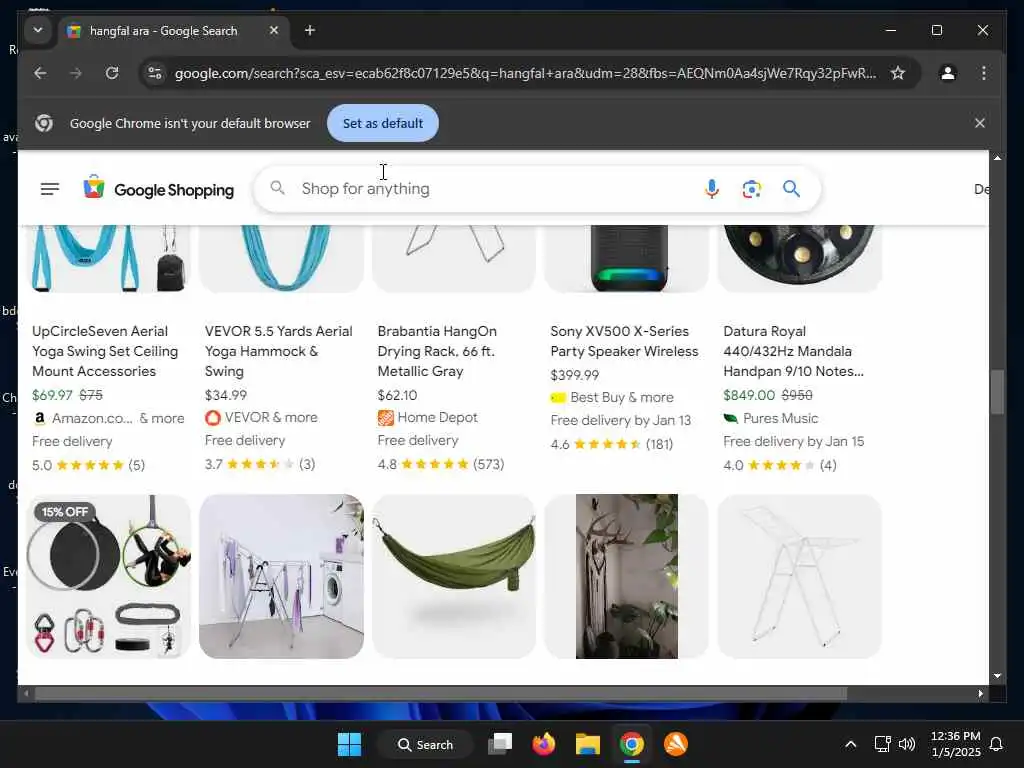Screen dimensions: 1024x768
Task: Click the scroll-down arrow of vertical scrollbar
Action: 997,677
